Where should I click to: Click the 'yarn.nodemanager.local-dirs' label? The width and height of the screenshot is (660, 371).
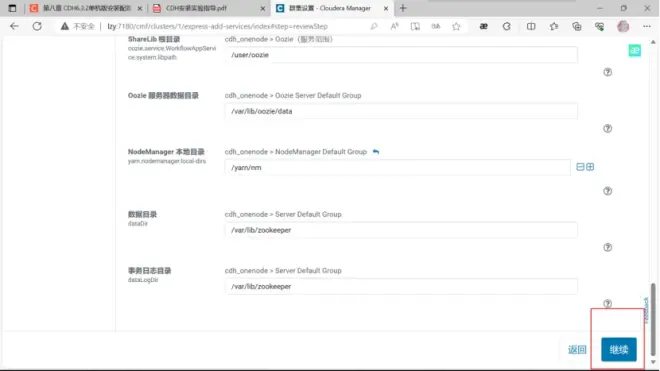pyautogui.click(x=167, y=161)
